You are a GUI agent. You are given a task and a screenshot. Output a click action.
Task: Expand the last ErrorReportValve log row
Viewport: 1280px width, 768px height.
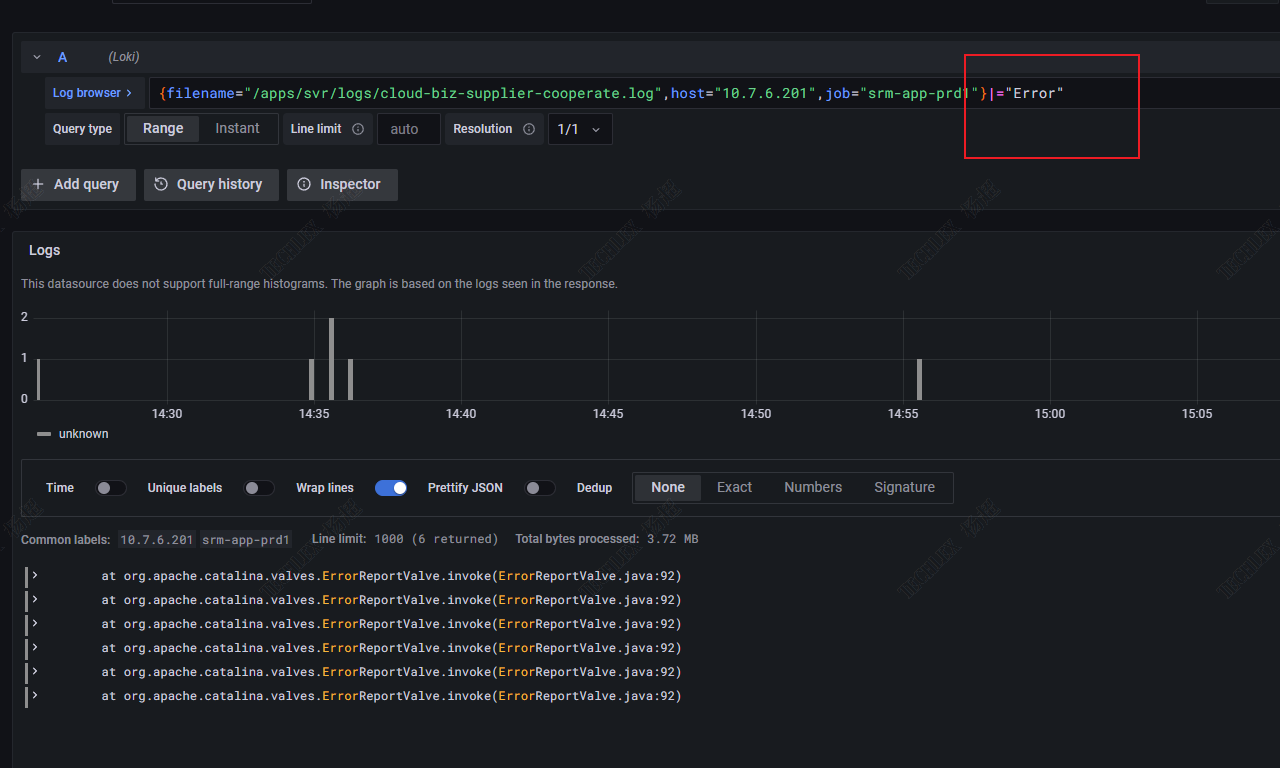coord(35,695)
